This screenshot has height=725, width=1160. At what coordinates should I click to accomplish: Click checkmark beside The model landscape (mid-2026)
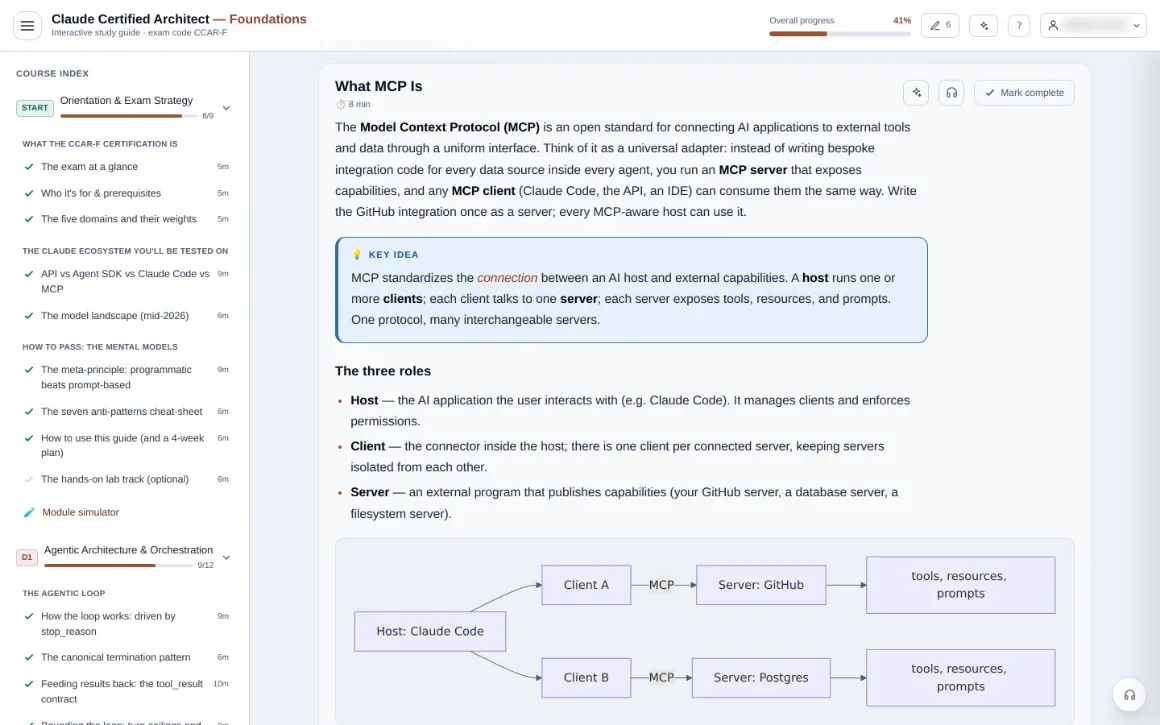coord(29,316)
